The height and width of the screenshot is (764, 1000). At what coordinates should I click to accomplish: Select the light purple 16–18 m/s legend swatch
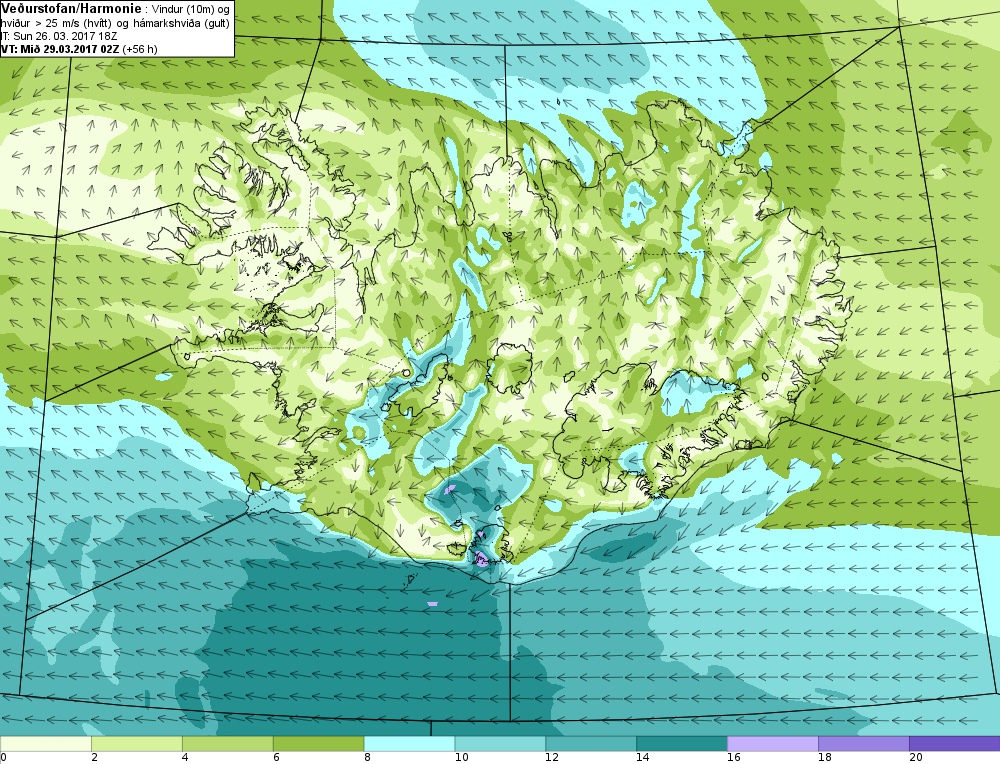(773, 744)
